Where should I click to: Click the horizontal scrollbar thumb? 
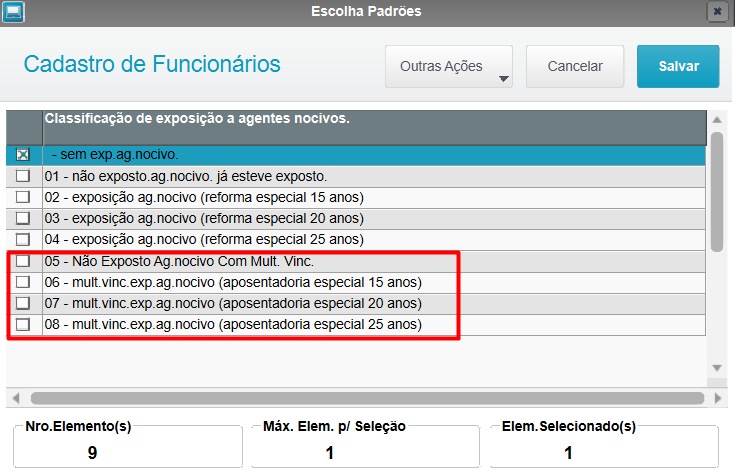click(x=368, y=398)
